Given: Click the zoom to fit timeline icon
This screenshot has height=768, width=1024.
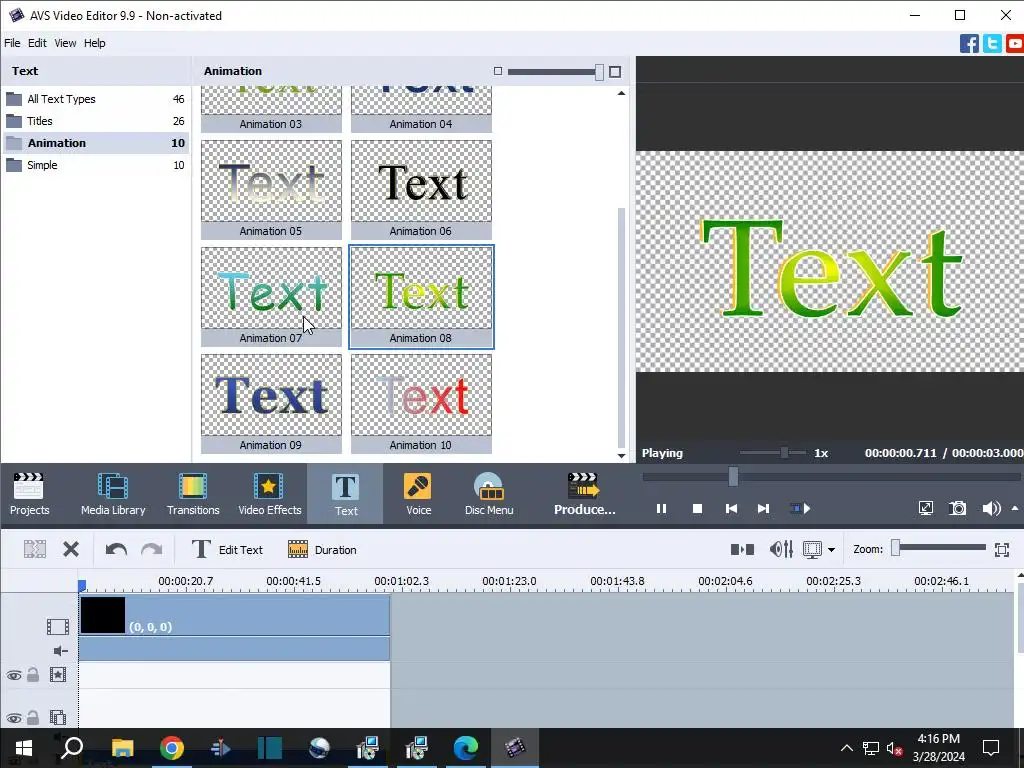Looking at the screenshot, I should 1002,550.
